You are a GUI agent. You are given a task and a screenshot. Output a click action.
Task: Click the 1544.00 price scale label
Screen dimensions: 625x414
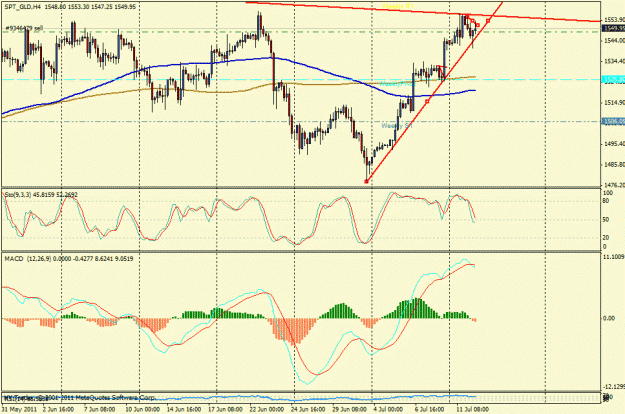[x=614, y=41]
